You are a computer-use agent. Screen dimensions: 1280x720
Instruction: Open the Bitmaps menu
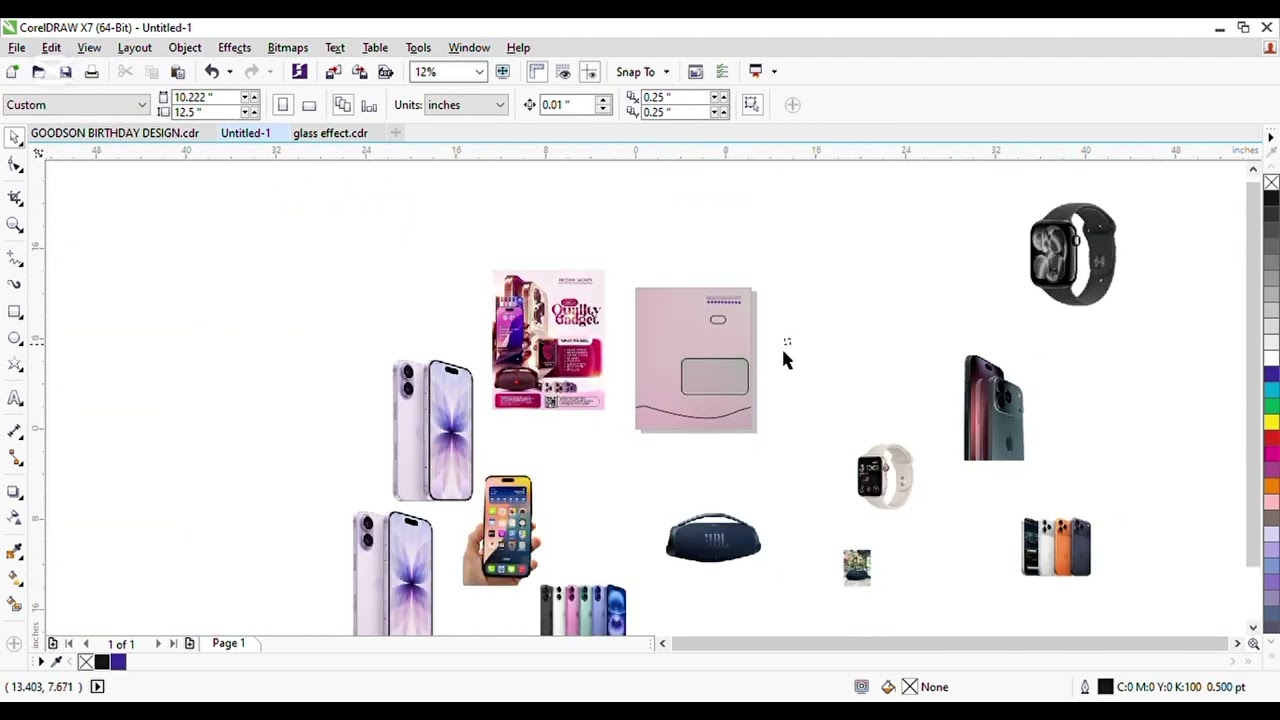[x=287, y=48]
